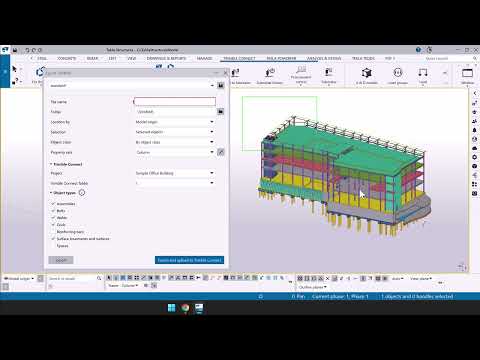The height and width of the screenshot is (360, 480).
Task: Open the people icon in the side pane
Action: [475, 121]
